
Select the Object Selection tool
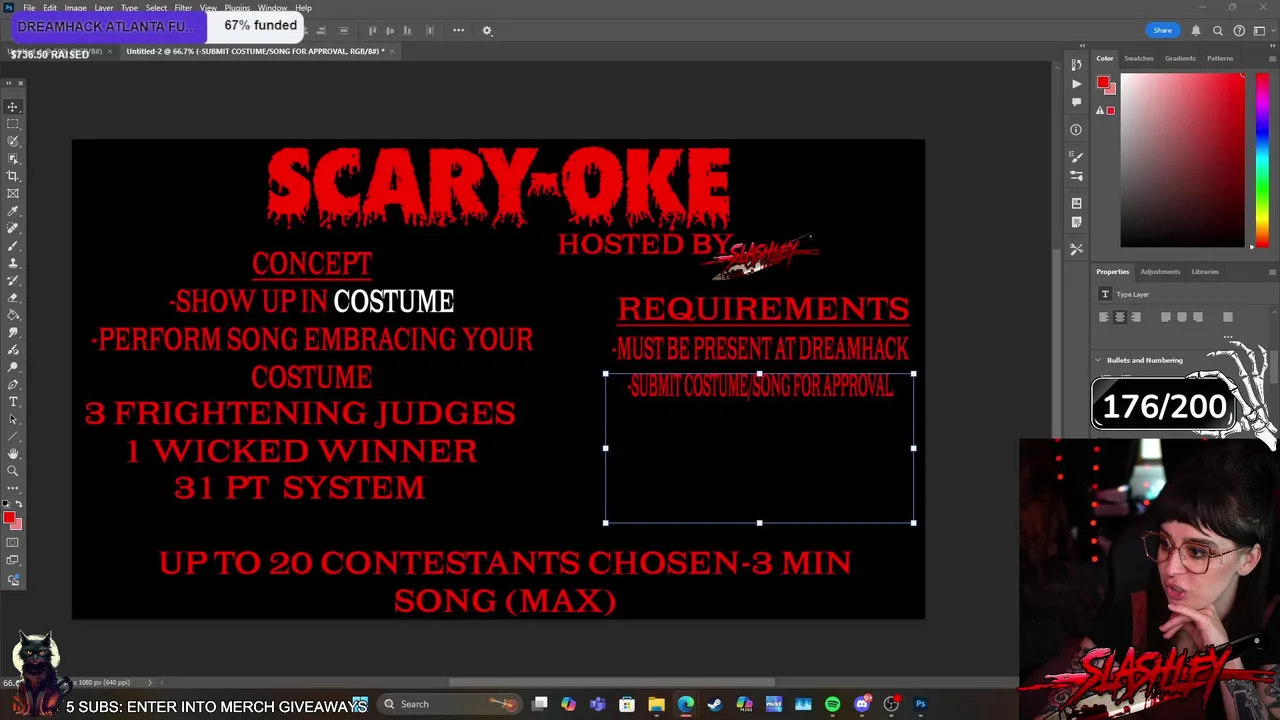(13, 158)
